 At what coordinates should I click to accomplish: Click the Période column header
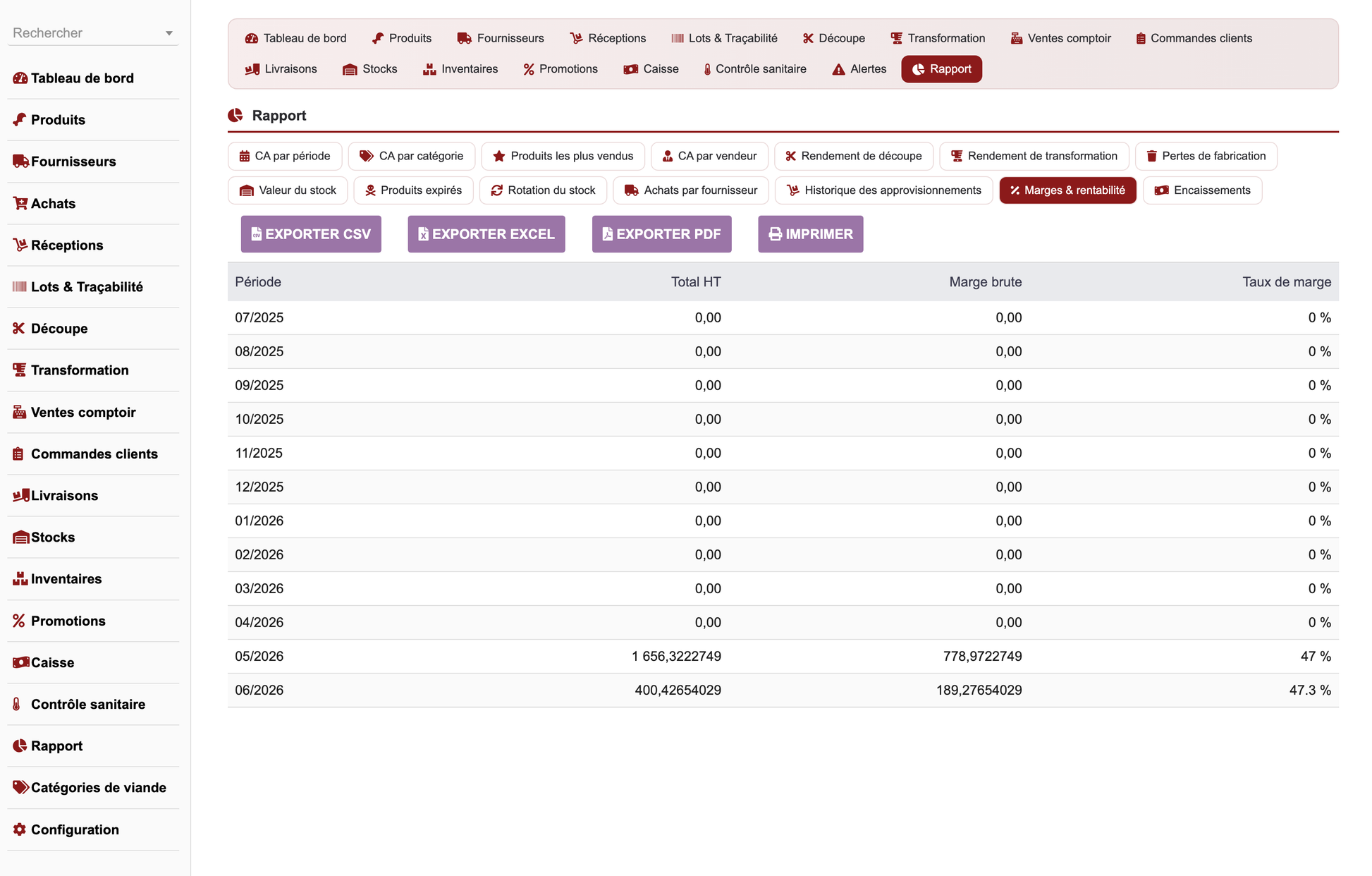point(258,282)
